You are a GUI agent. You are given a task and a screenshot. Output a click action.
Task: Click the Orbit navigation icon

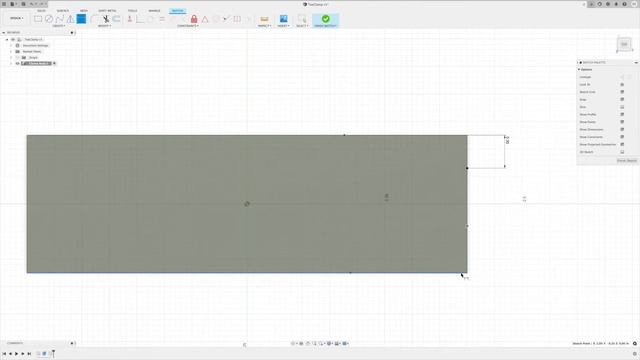[x=293, y=344]
